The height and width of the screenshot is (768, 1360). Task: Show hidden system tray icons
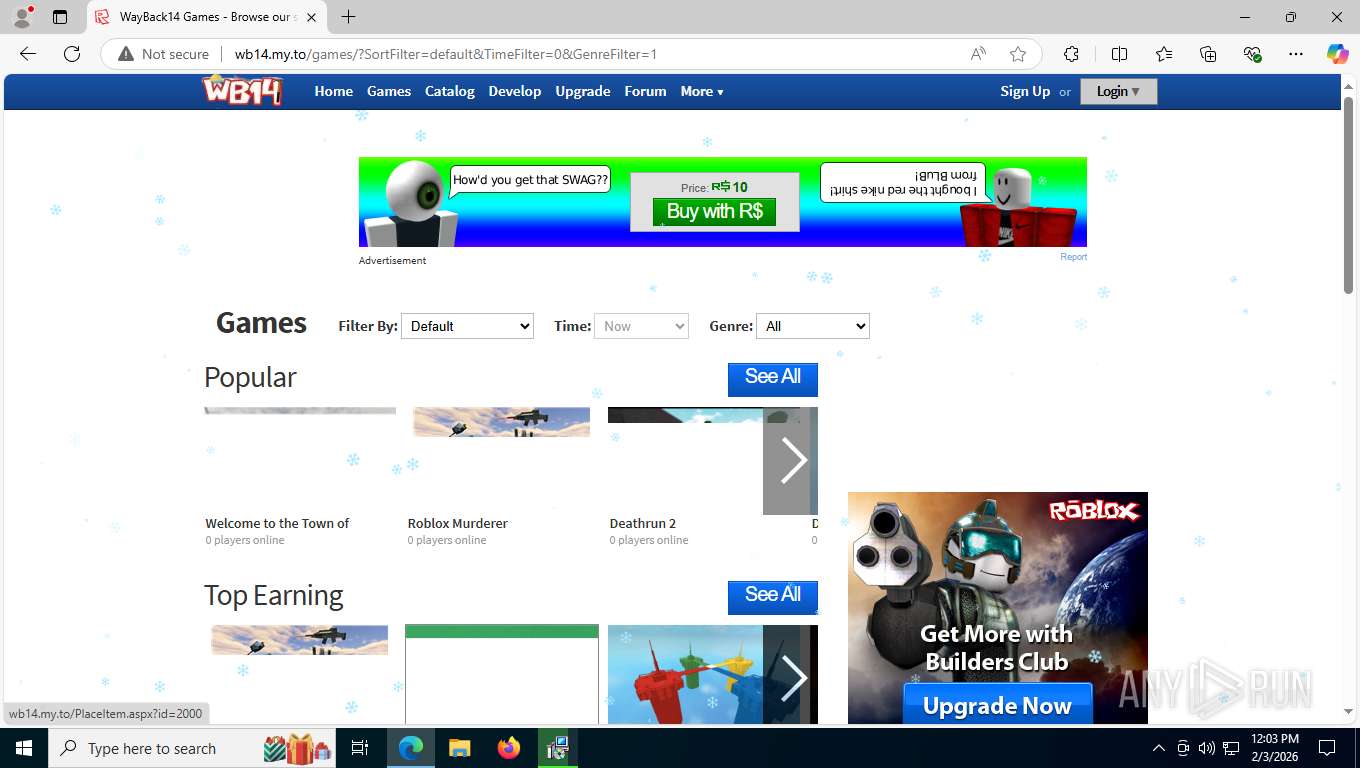click(x=1159, y=748)
